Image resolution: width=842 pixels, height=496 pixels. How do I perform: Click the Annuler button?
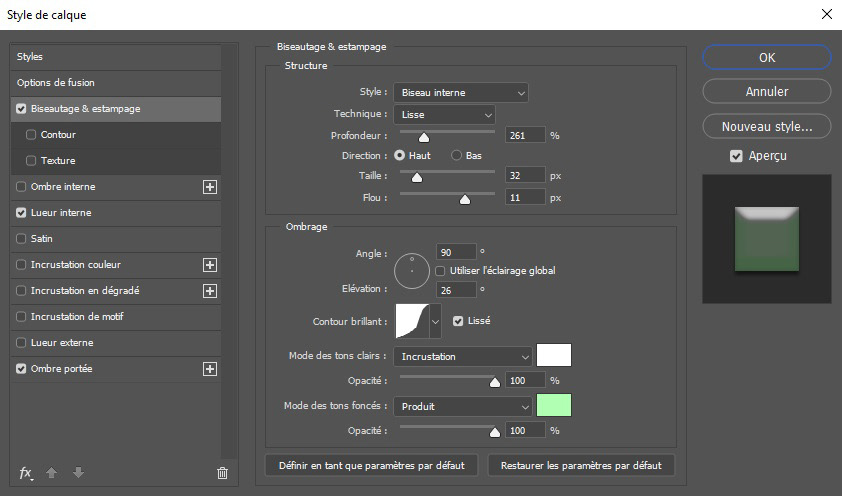(x=767, y=92)
